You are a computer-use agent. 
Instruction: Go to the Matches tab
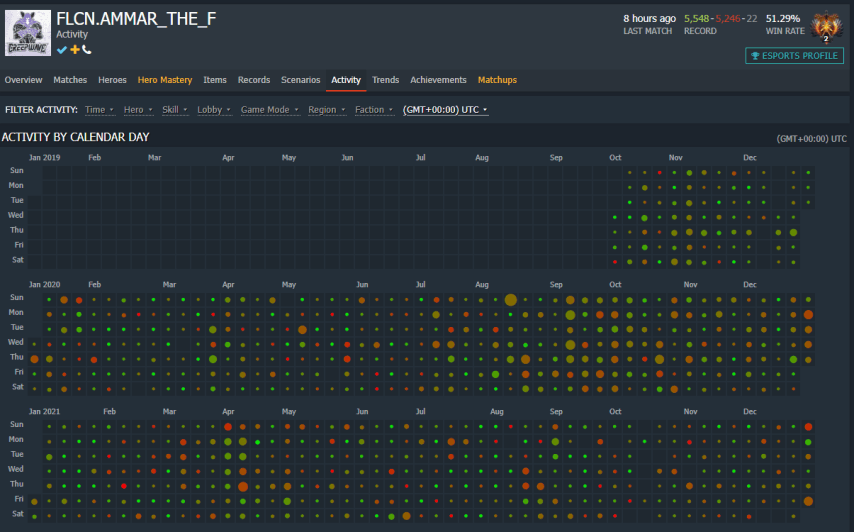point(70,80)
